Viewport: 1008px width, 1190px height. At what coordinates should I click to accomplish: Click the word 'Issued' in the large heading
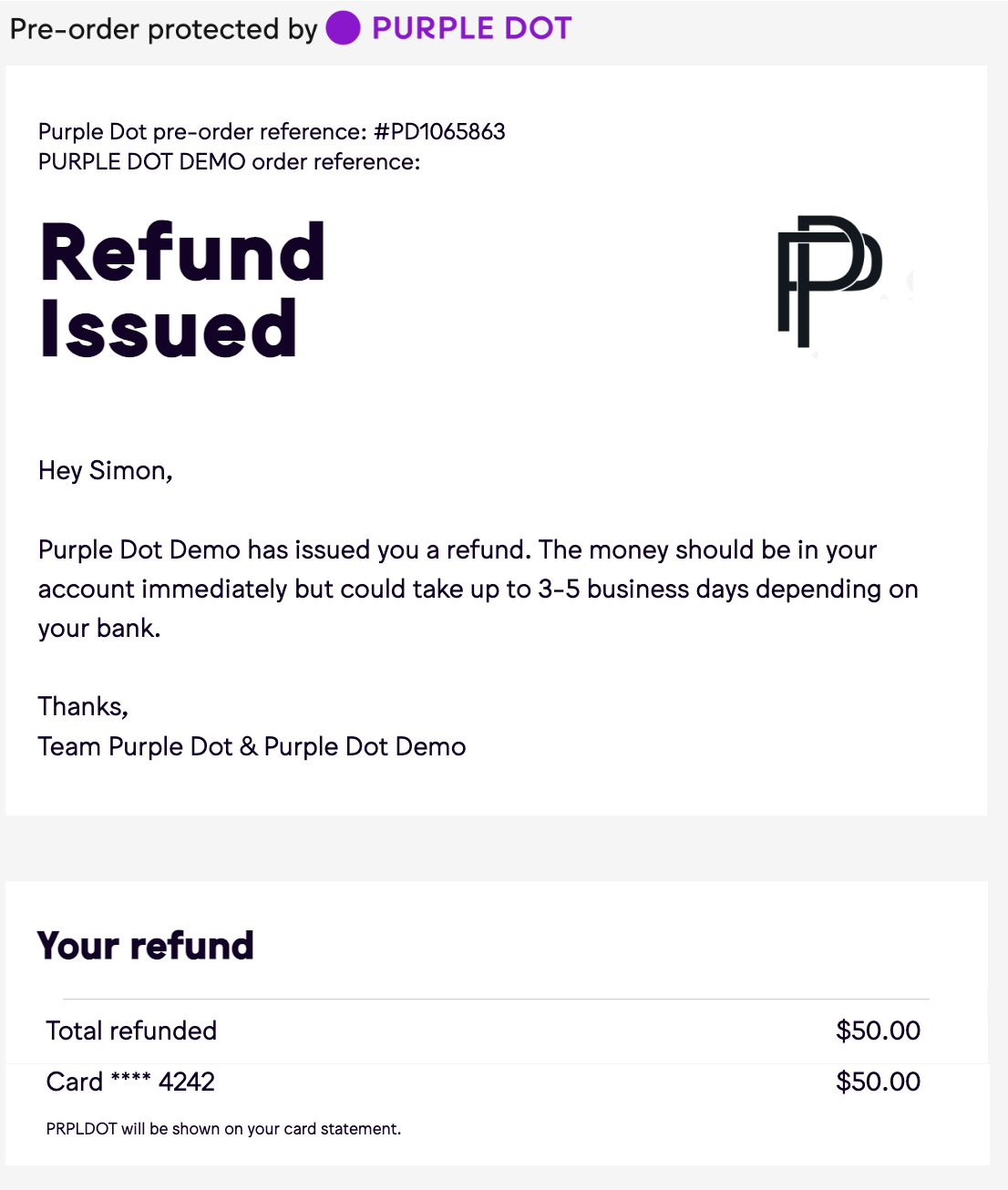click(x=169, y=329)
